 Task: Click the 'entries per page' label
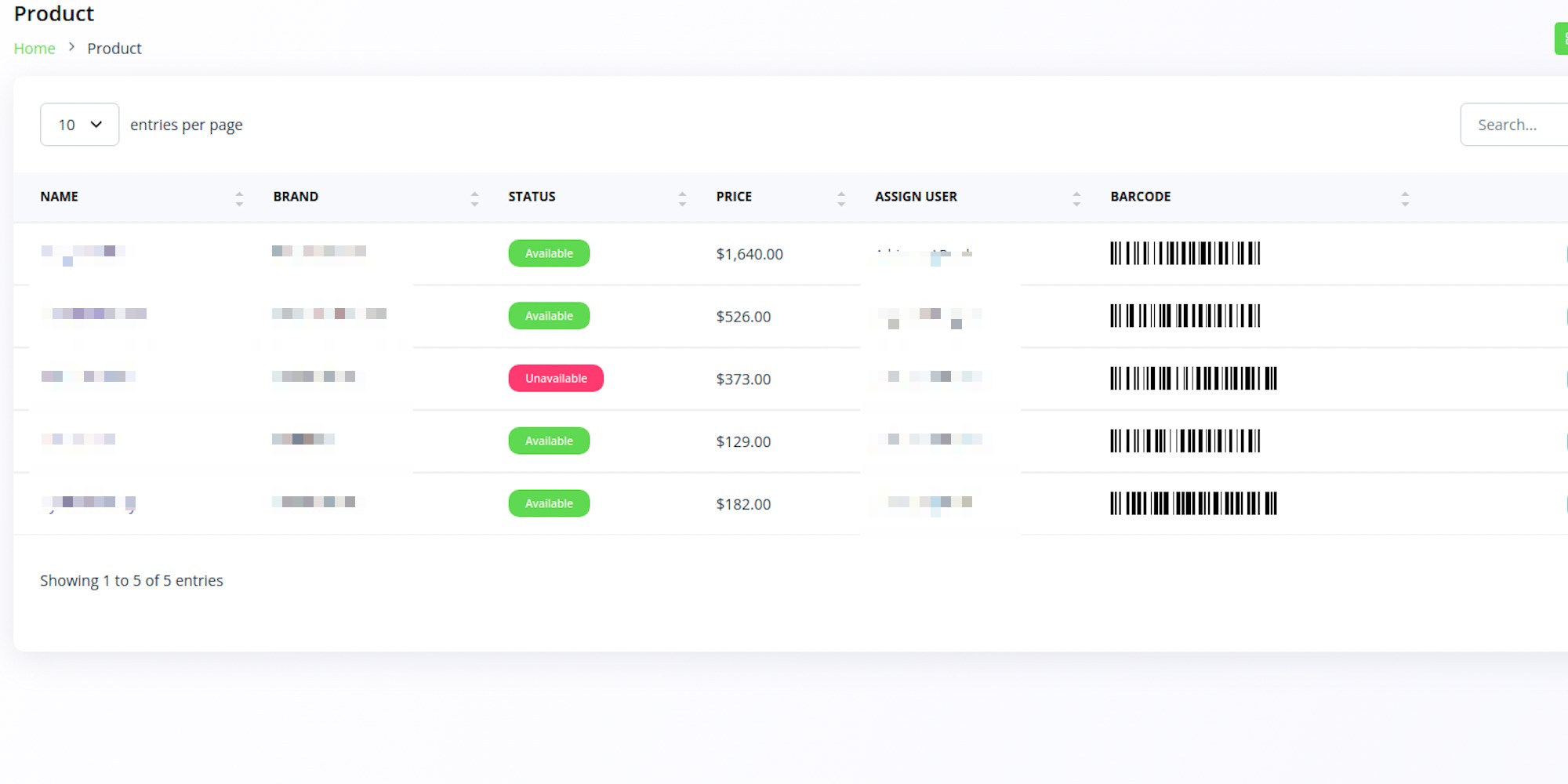pyautogui.click(x=187, y=125)
